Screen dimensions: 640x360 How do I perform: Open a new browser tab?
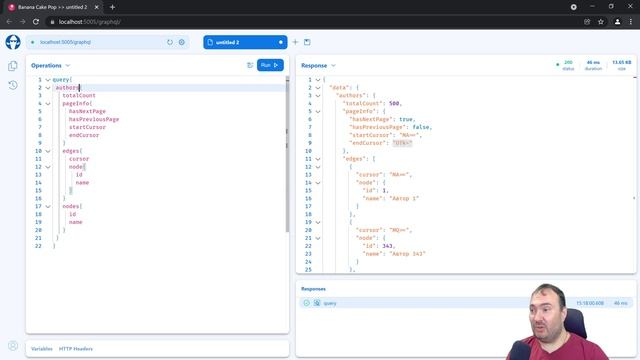pyautogui.click(x=112, y=7)
